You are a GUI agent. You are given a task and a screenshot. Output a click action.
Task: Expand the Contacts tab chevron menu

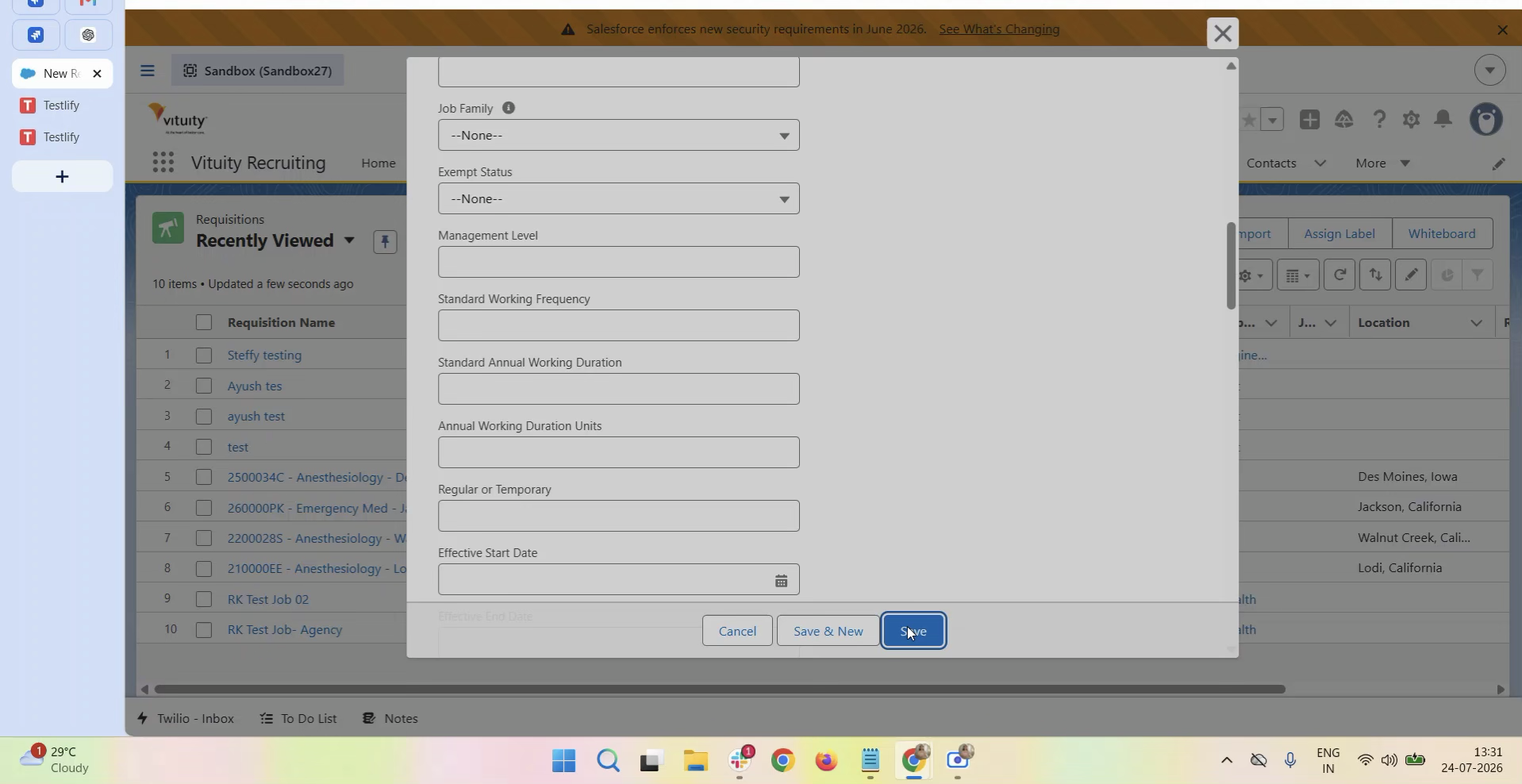pyautogui.click(x=1320, y=163)
